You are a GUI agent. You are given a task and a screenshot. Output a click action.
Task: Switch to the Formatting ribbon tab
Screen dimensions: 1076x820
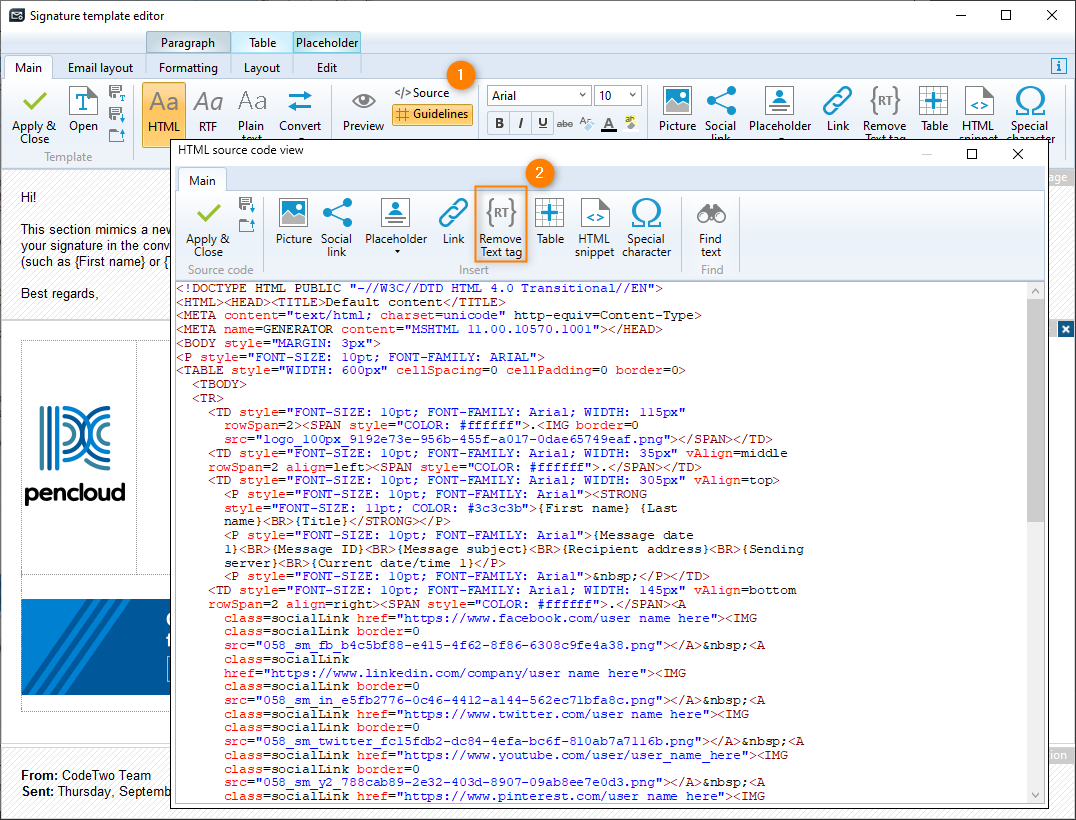188,68
